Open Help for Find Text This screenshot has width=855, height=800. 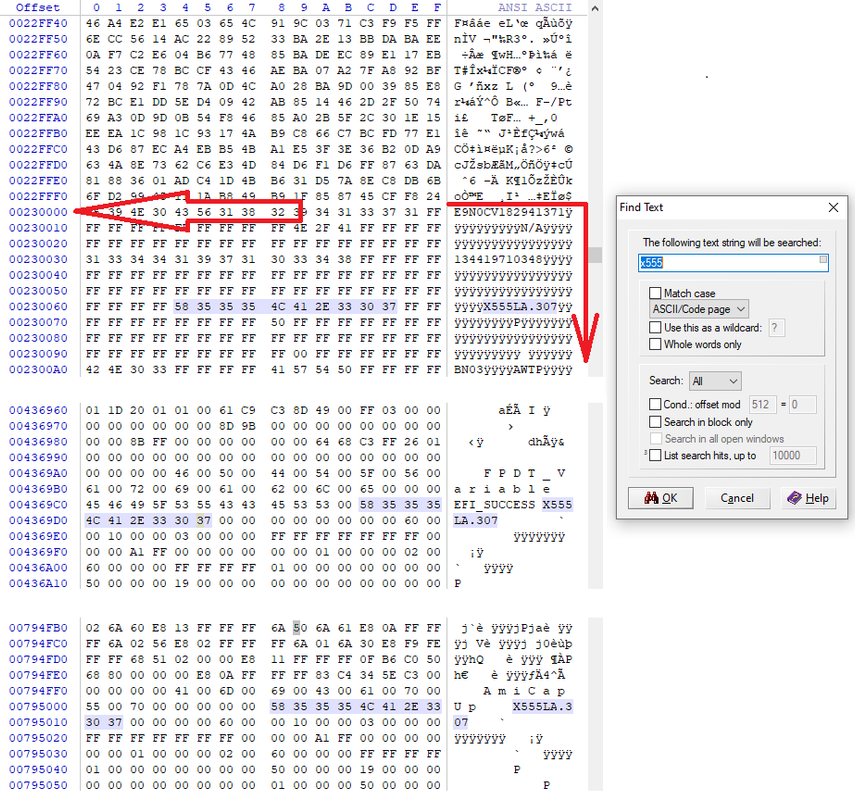(x=808, y=498)
